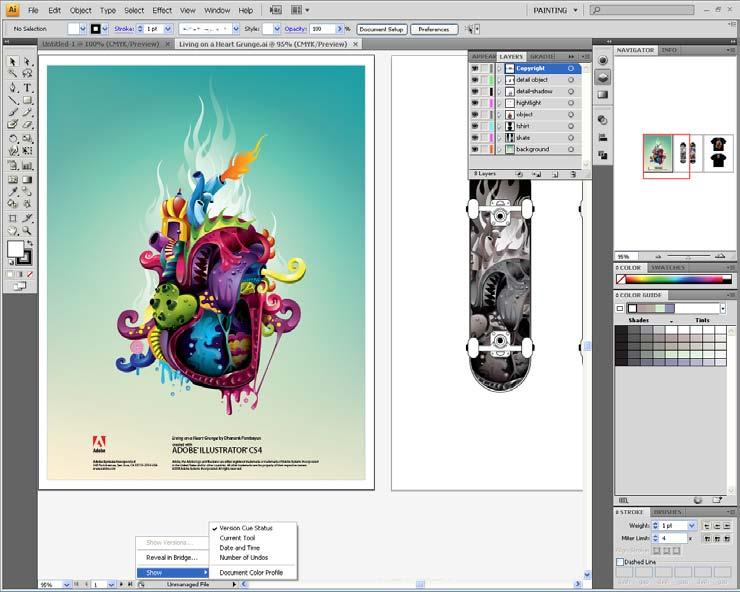
Task: Choose Current Tool from the Show submenu
Action: click(237, 538)
